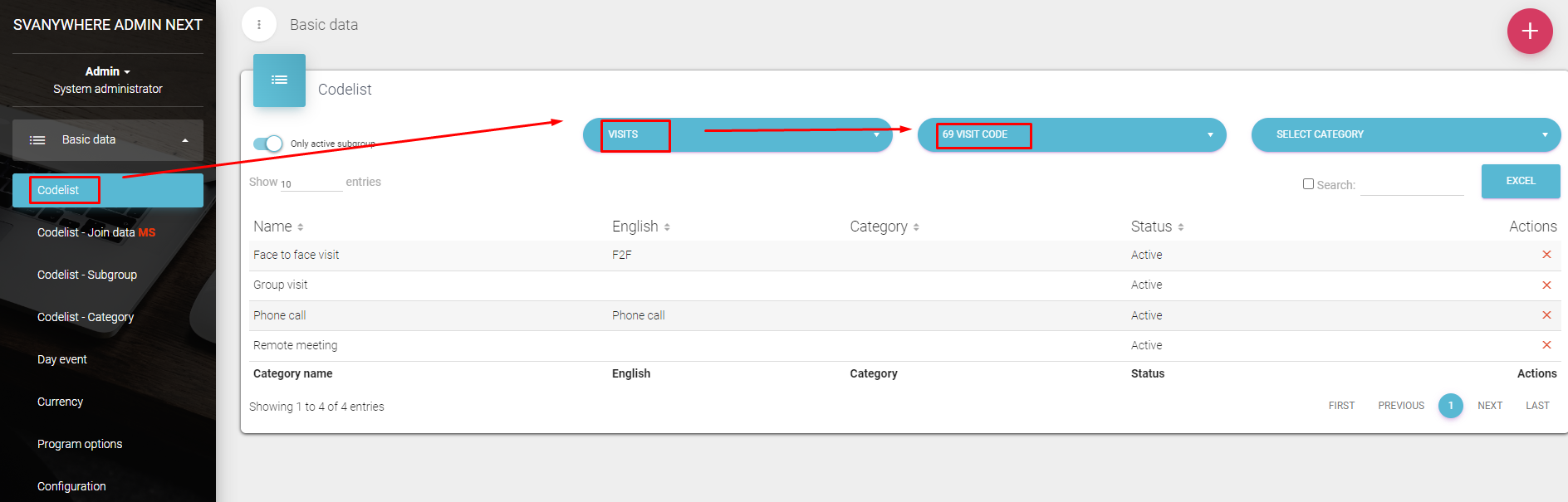Open the VISITS dropdown
The width and height of the screenshot is (1568, 502).
pos(737,134)
